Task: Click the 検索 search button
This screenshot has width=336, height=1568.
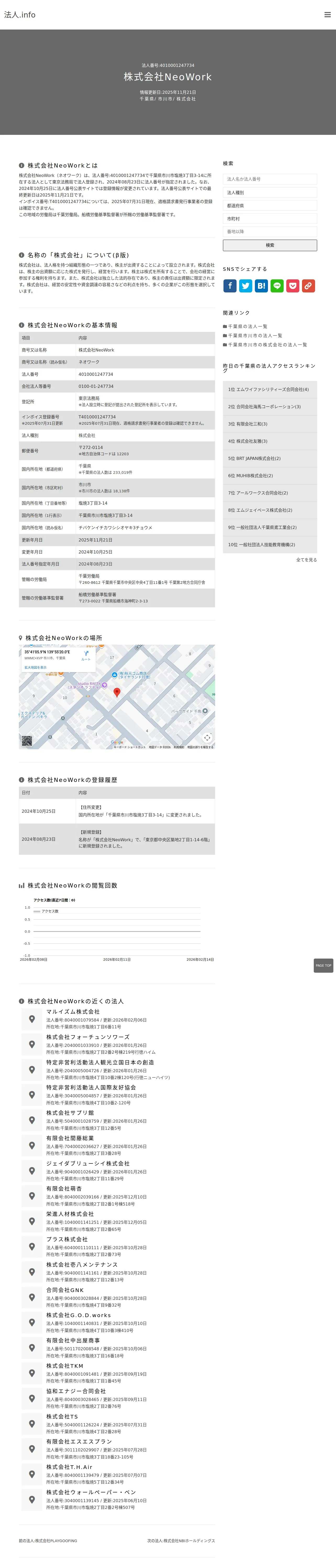Action: (x=270, y=245)
